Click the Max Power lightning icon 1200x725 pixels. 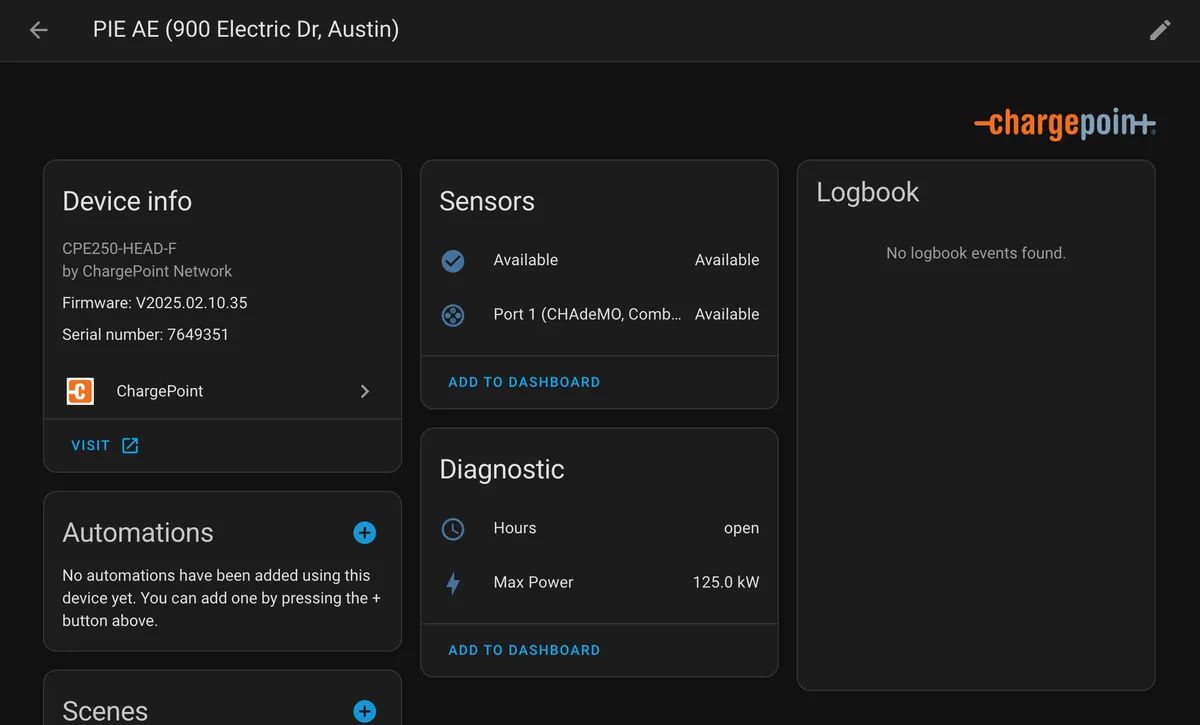[x=453, y=583]
